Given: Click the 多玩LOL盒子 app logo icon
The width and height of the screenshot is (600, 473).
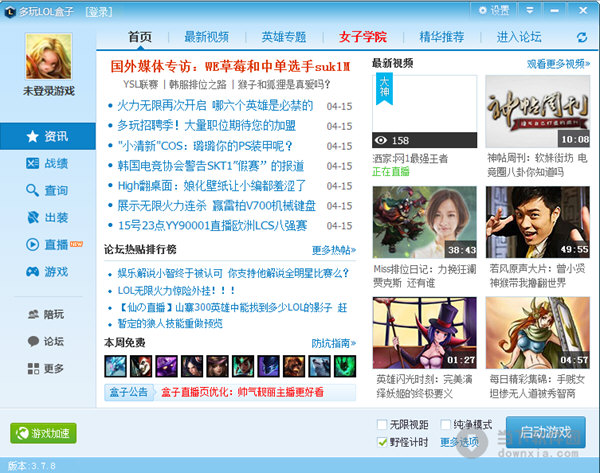Looking at the screenshot, I should (x=10, y=12).
